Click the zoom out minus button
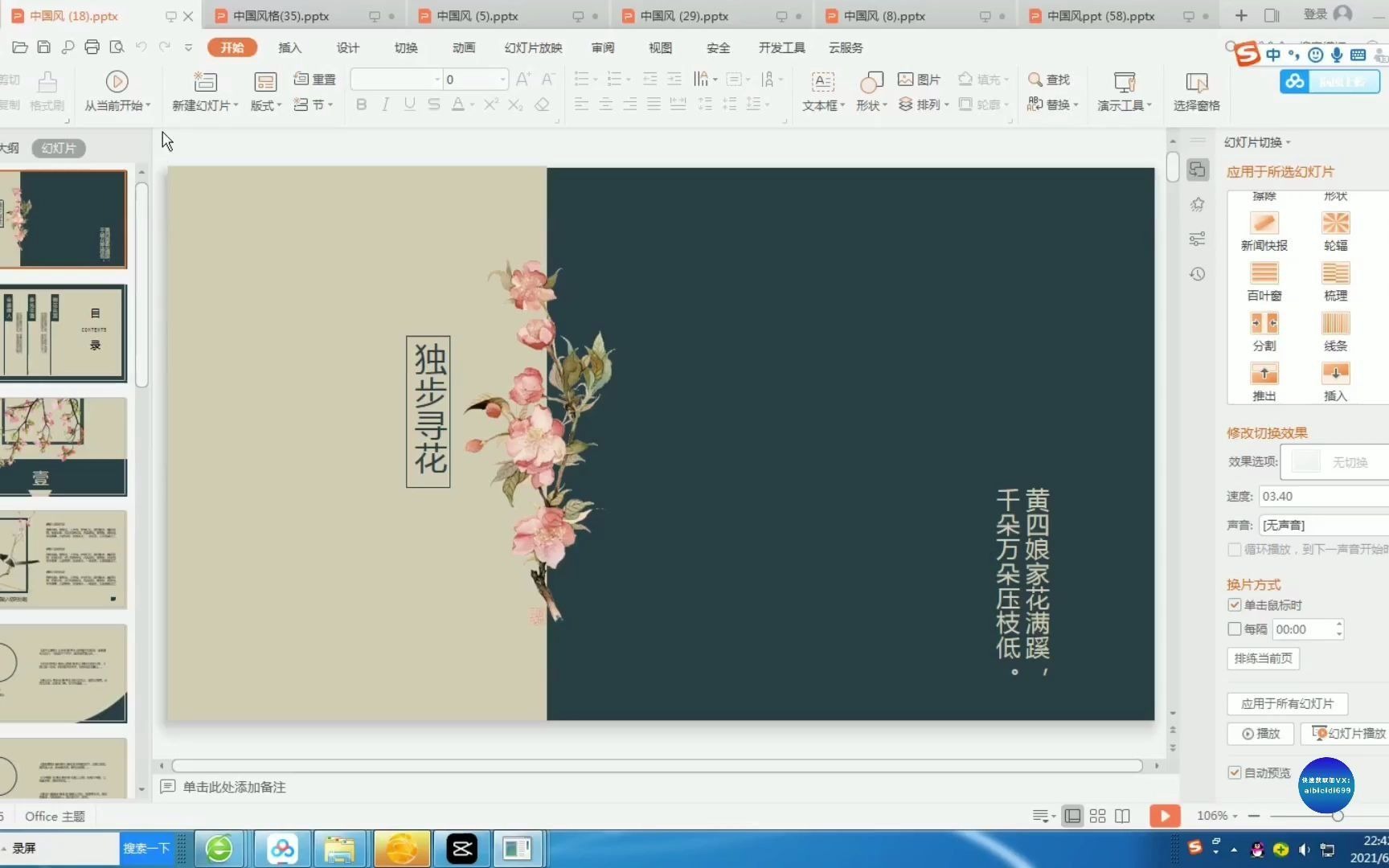The image size is (1389, 868). (x=1254, y=816)
